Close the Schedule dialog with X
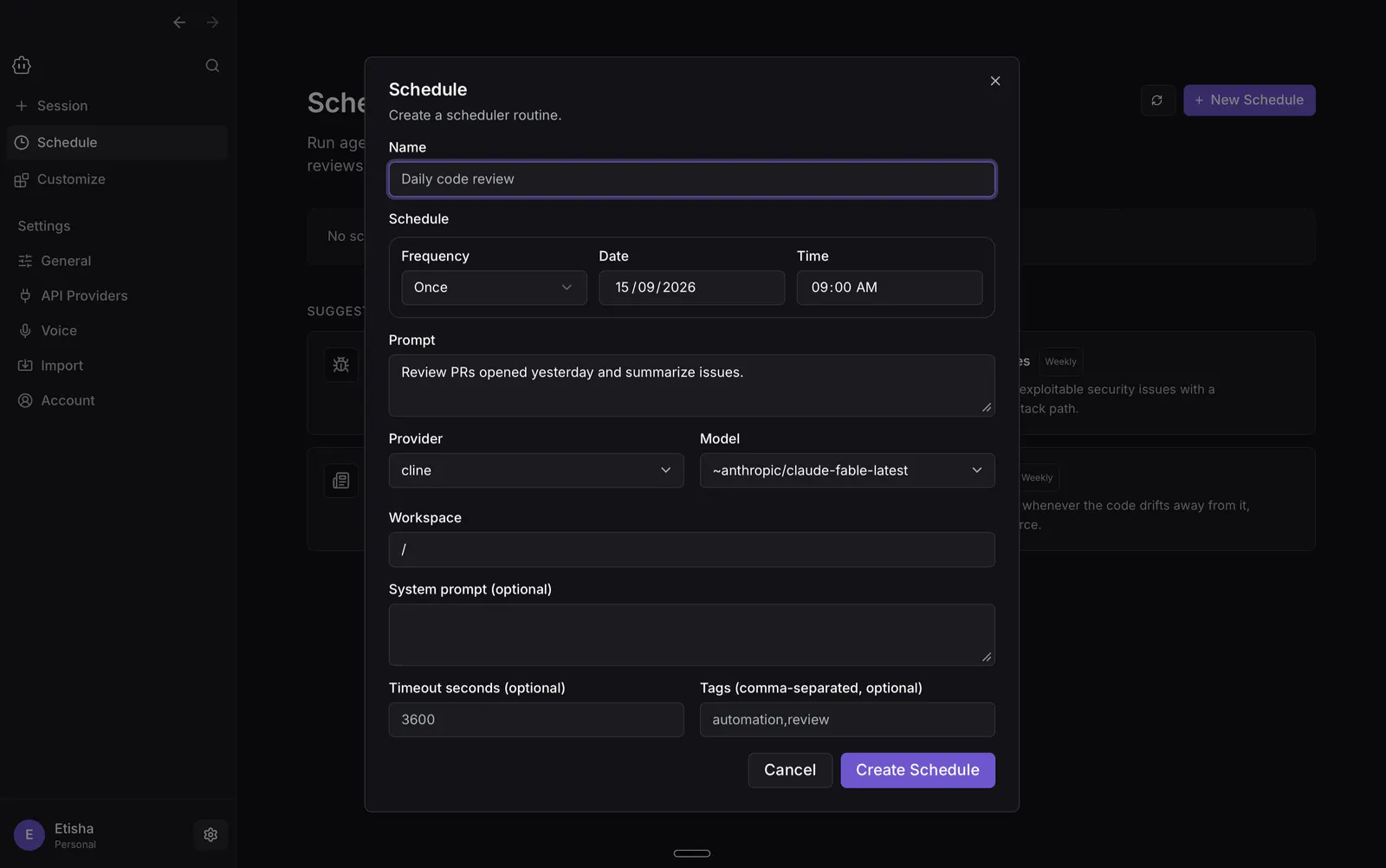 tap(995, 81)
